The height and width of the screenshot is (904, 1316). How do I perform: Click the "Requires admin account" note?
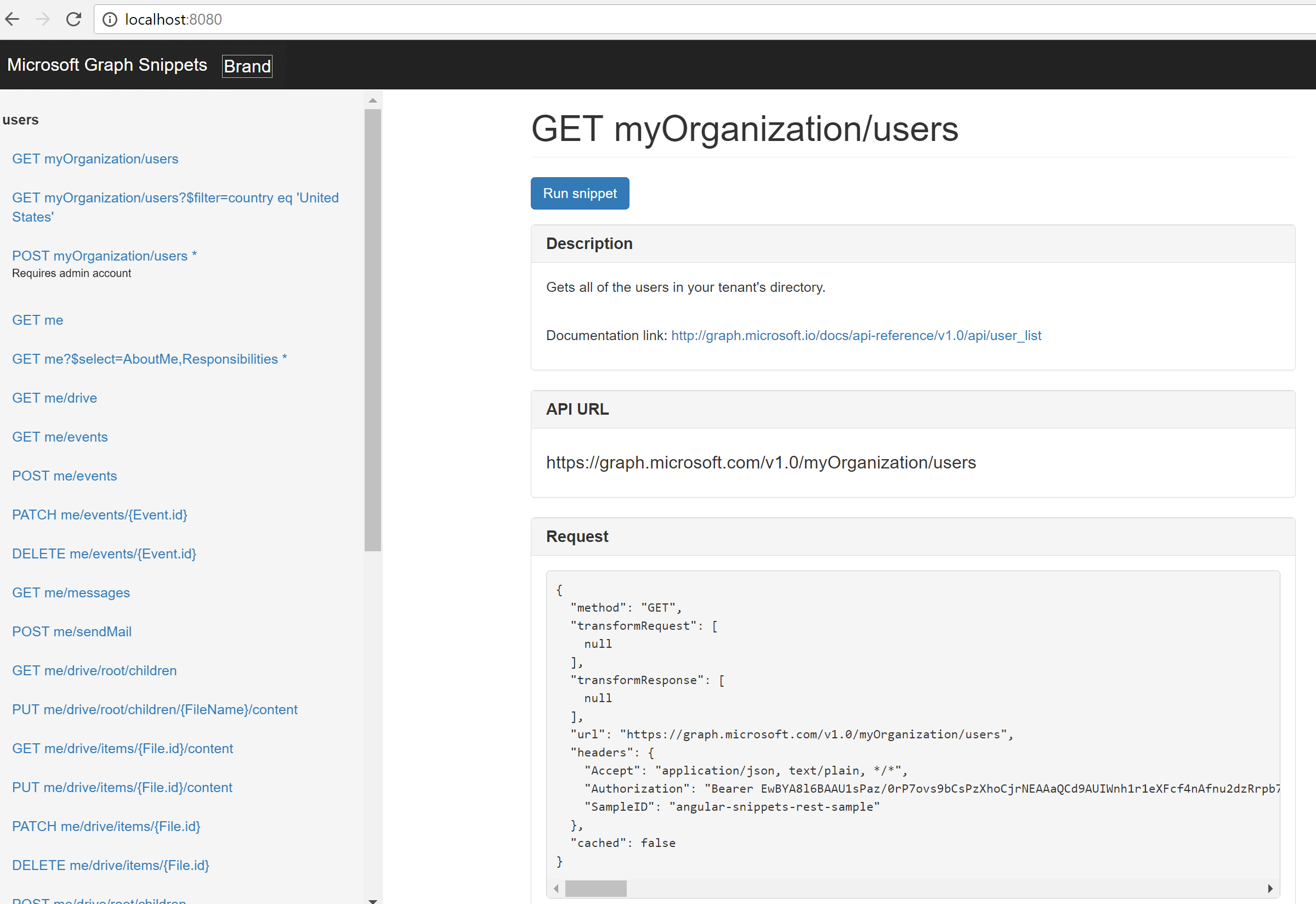(71, 273)
